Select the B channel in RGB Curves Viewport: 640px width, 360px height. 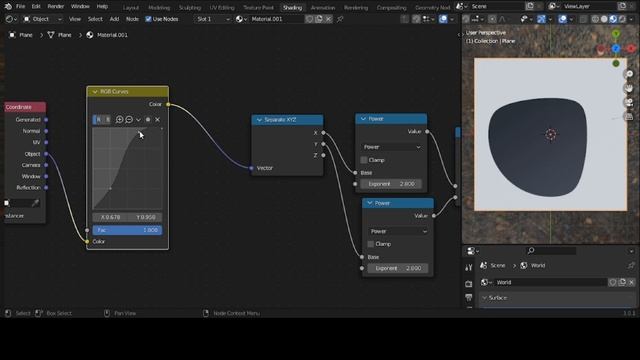click(107, 120)
